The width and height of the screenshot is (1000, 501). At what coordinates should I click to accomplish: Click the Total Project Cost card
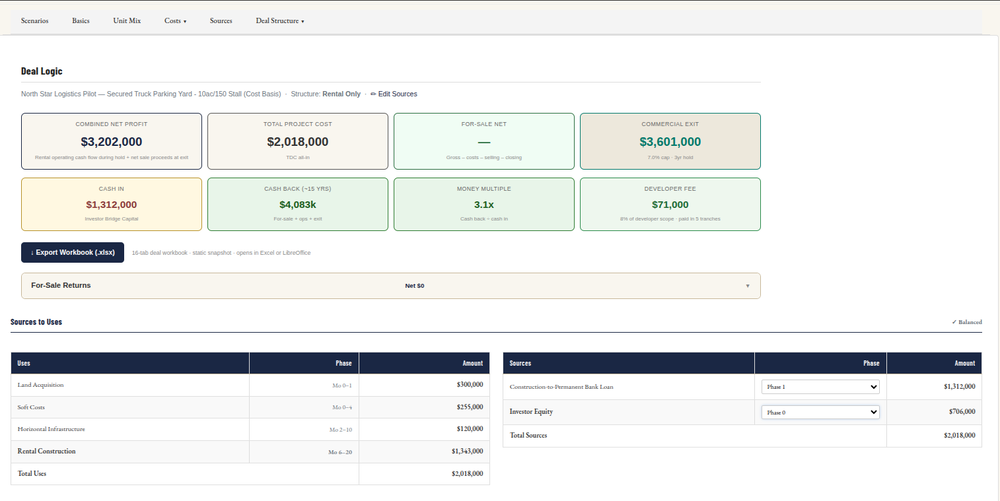tap(298, 142)
